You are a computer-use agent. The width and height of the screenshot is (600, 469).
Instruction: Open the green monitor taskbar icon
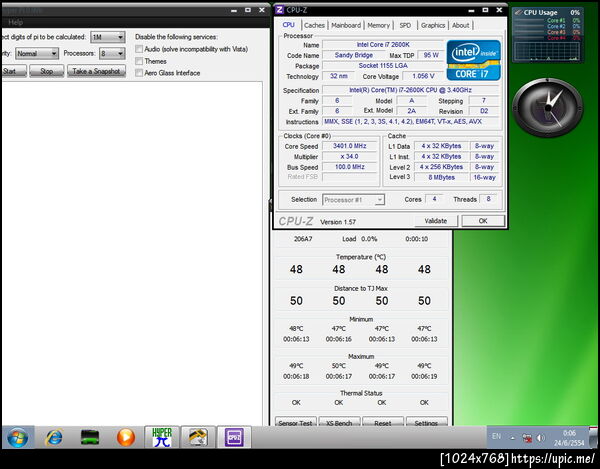coord(90,437)
